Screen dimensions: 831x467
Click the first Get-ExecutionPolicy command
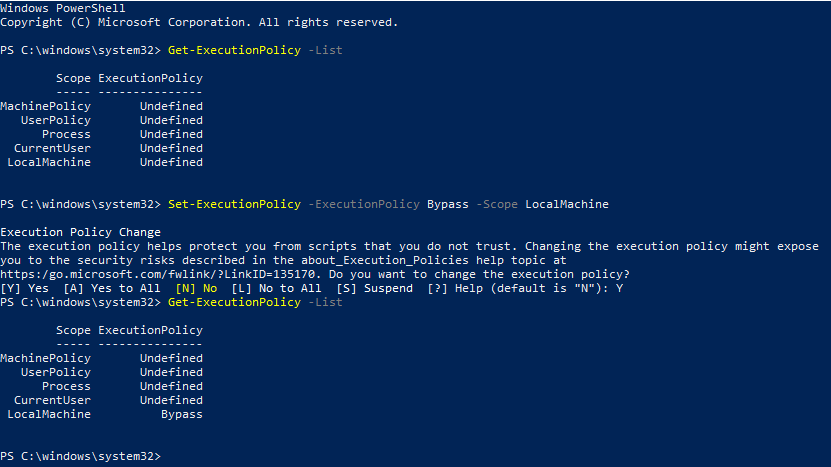234,50
